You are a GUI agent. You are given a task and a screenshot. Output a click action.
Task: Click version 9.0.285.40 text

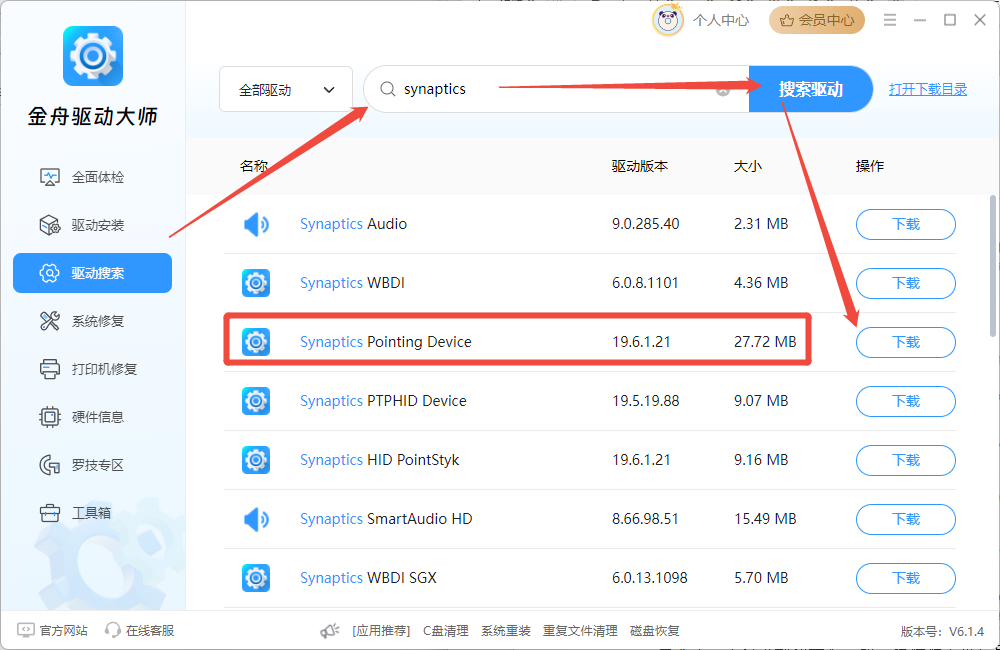[645, 224]
